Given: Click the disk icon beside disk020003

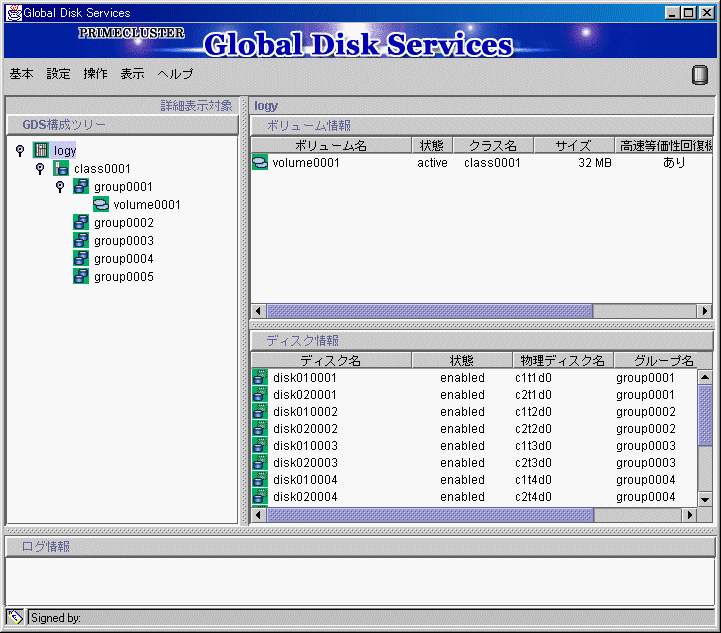Looking at the screenshot, I should 260,462.
